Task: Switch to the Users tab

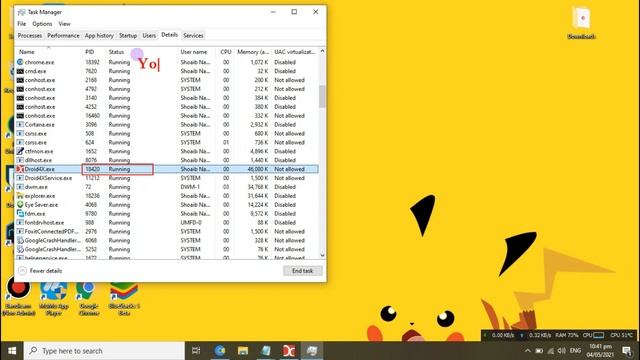Action: 149,36
